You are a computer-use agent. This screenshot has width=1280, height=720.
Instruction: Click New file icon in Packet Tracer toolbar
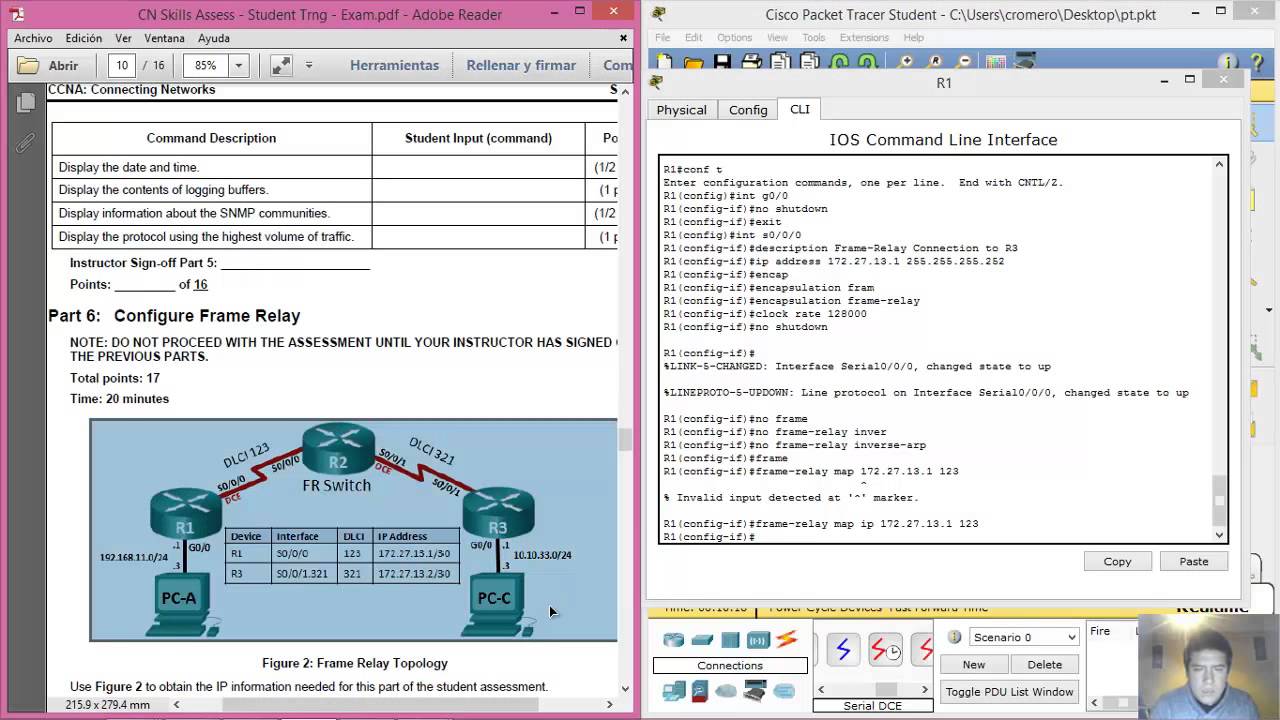[664, 62]
